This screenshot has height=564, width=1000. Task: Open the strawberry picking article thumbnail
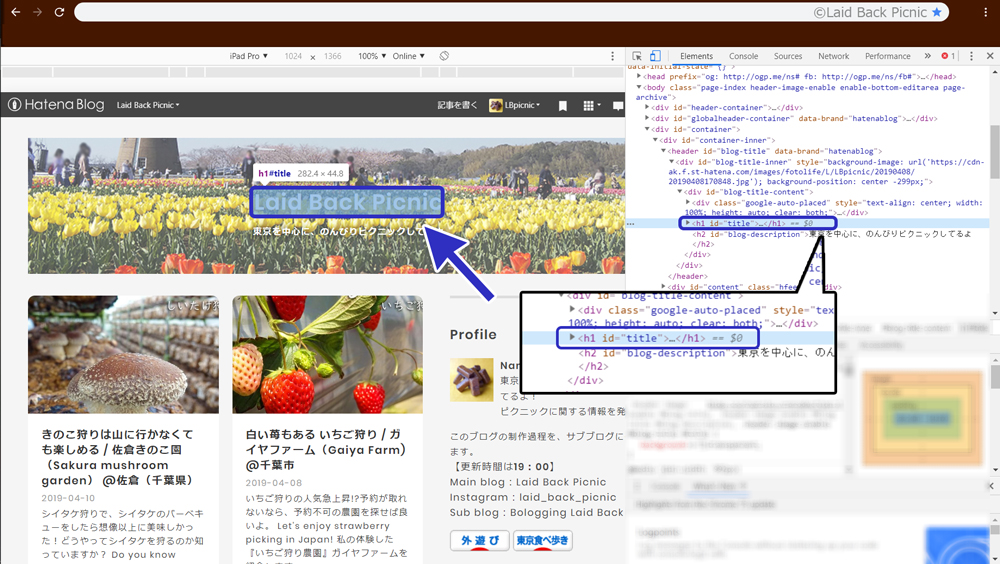327,354
